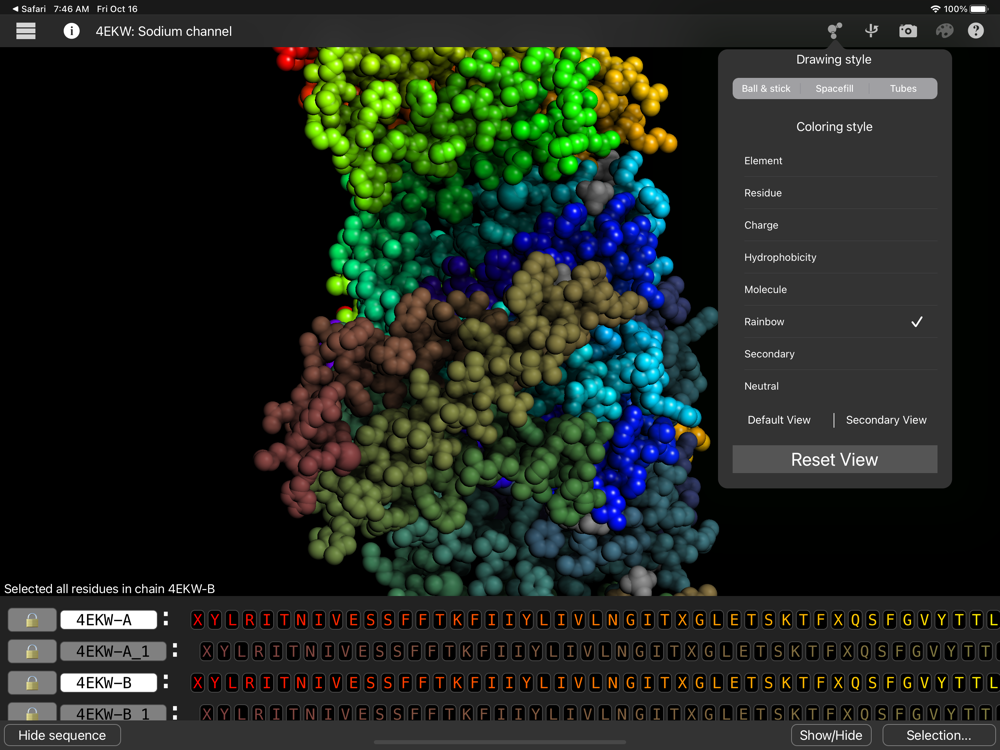
Task: Collapse the sequence panel with Hide sequence
Action: (62, 735)
